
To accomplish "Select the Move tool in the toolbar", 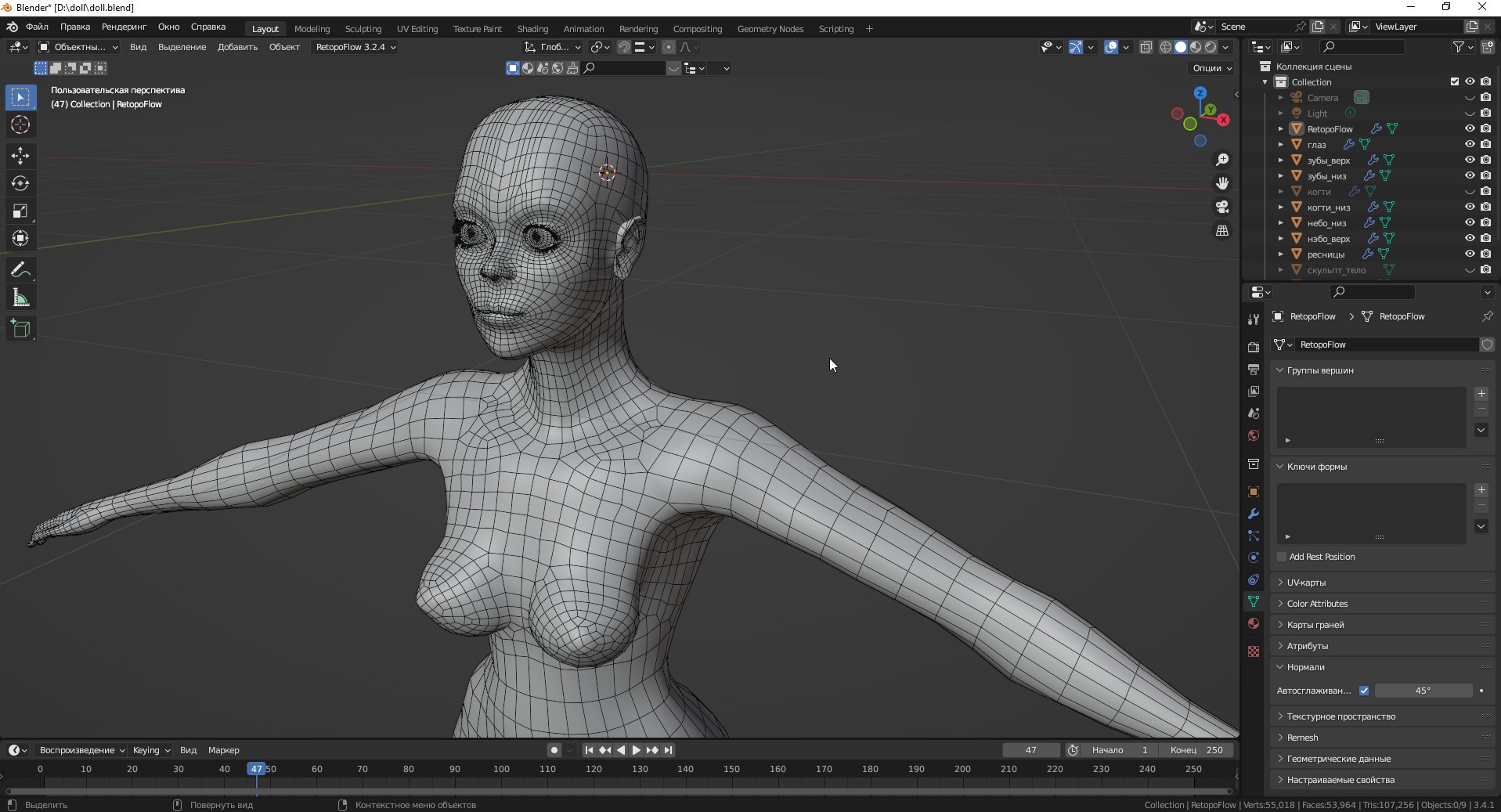I will (x=20, y=155).
